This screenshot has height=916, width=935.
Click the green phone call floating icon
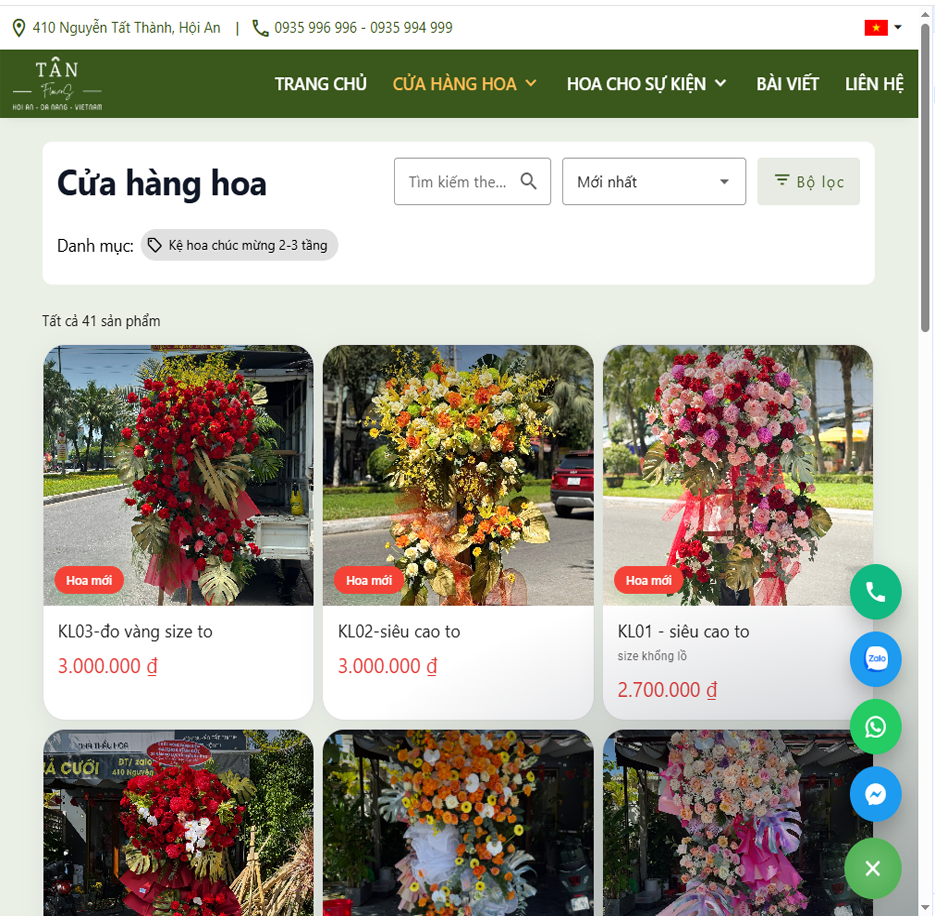pos(875,592)
